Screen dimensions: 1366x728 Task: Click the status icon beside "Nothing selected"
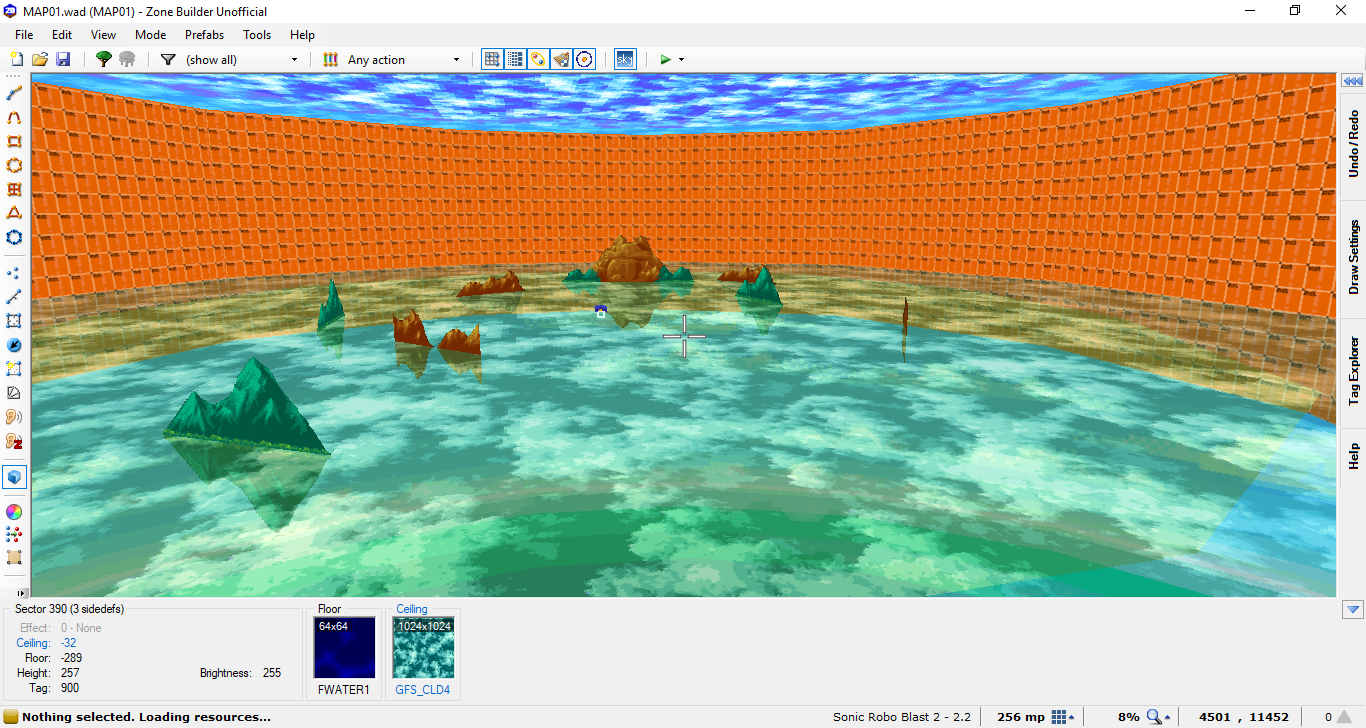point(11,717)
